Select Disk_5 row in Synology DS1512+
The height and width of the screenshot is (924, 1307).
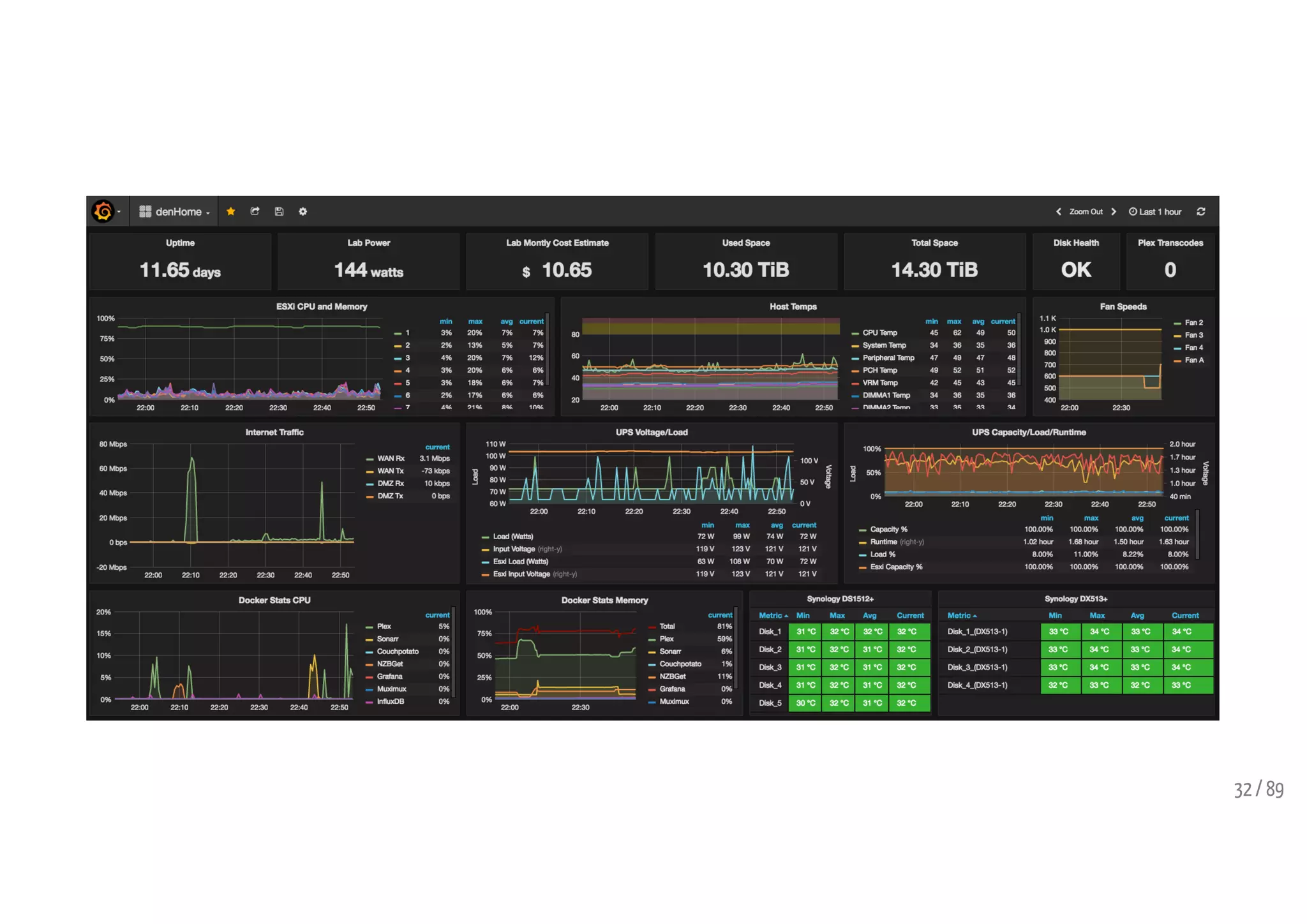click(x=840, y=703)
